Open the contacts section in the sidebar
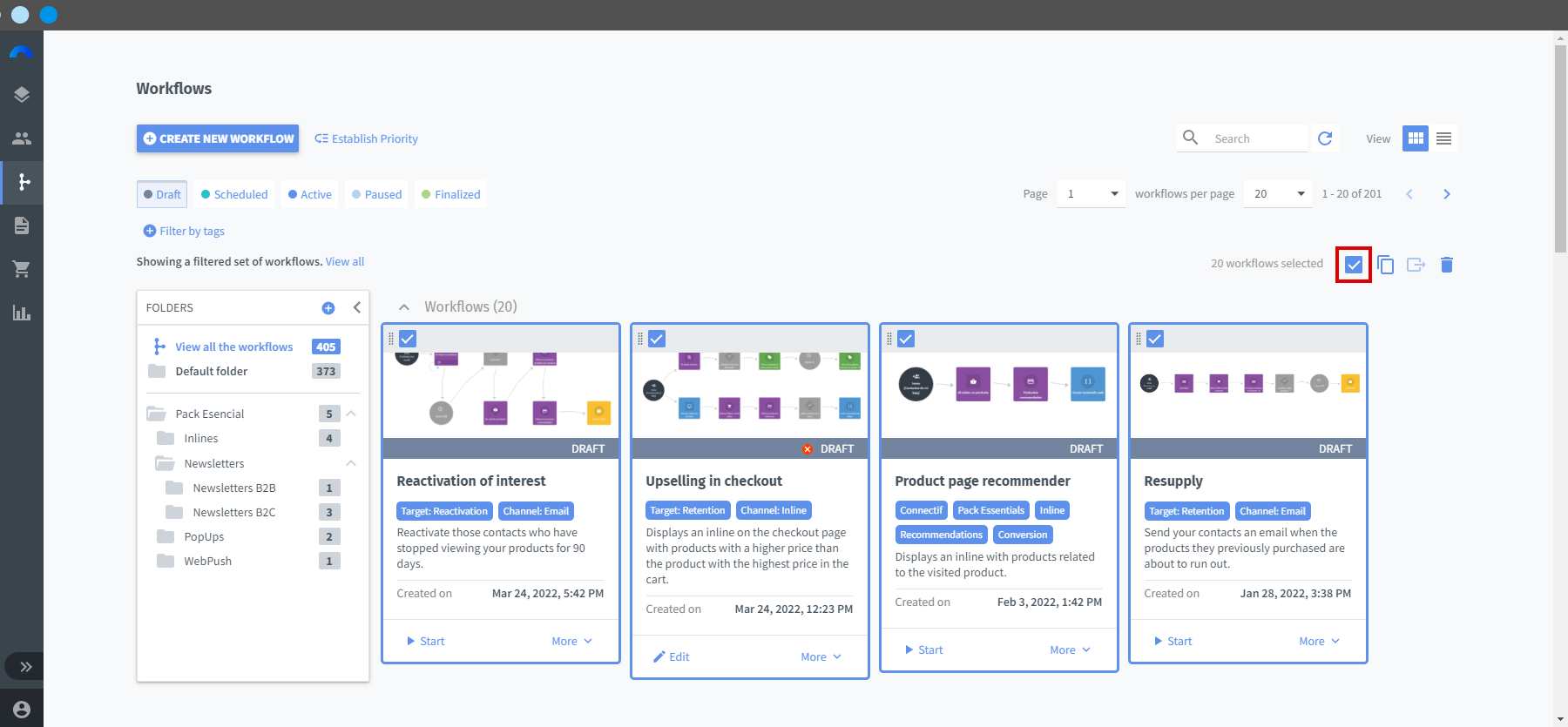Screen dimensions: 1568x727 click(22, 138)
